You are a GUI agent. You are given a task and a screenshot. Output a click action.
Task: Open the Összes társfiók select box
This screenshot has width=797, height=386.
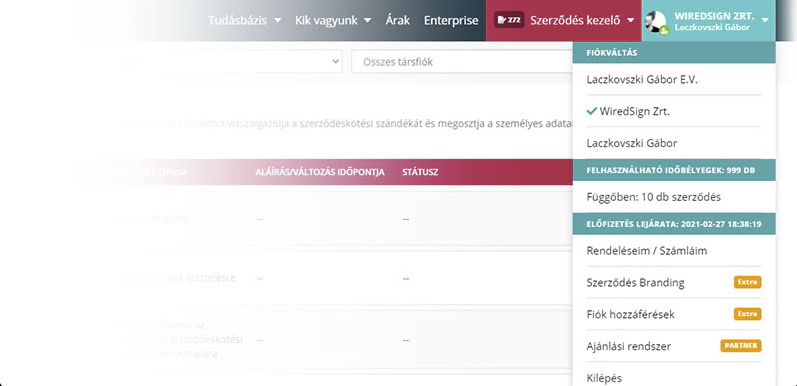click(x=462, y=62)
